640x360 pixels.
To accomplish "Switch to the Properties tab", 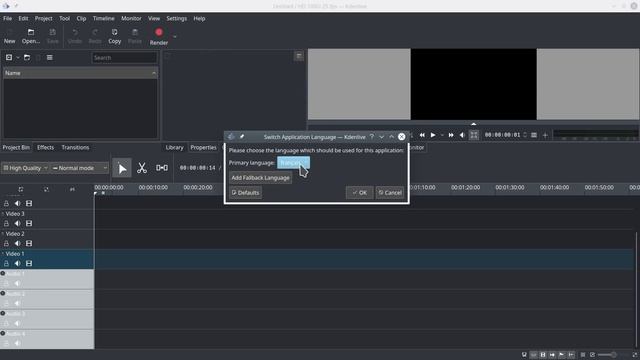I will tap(203, 147).
